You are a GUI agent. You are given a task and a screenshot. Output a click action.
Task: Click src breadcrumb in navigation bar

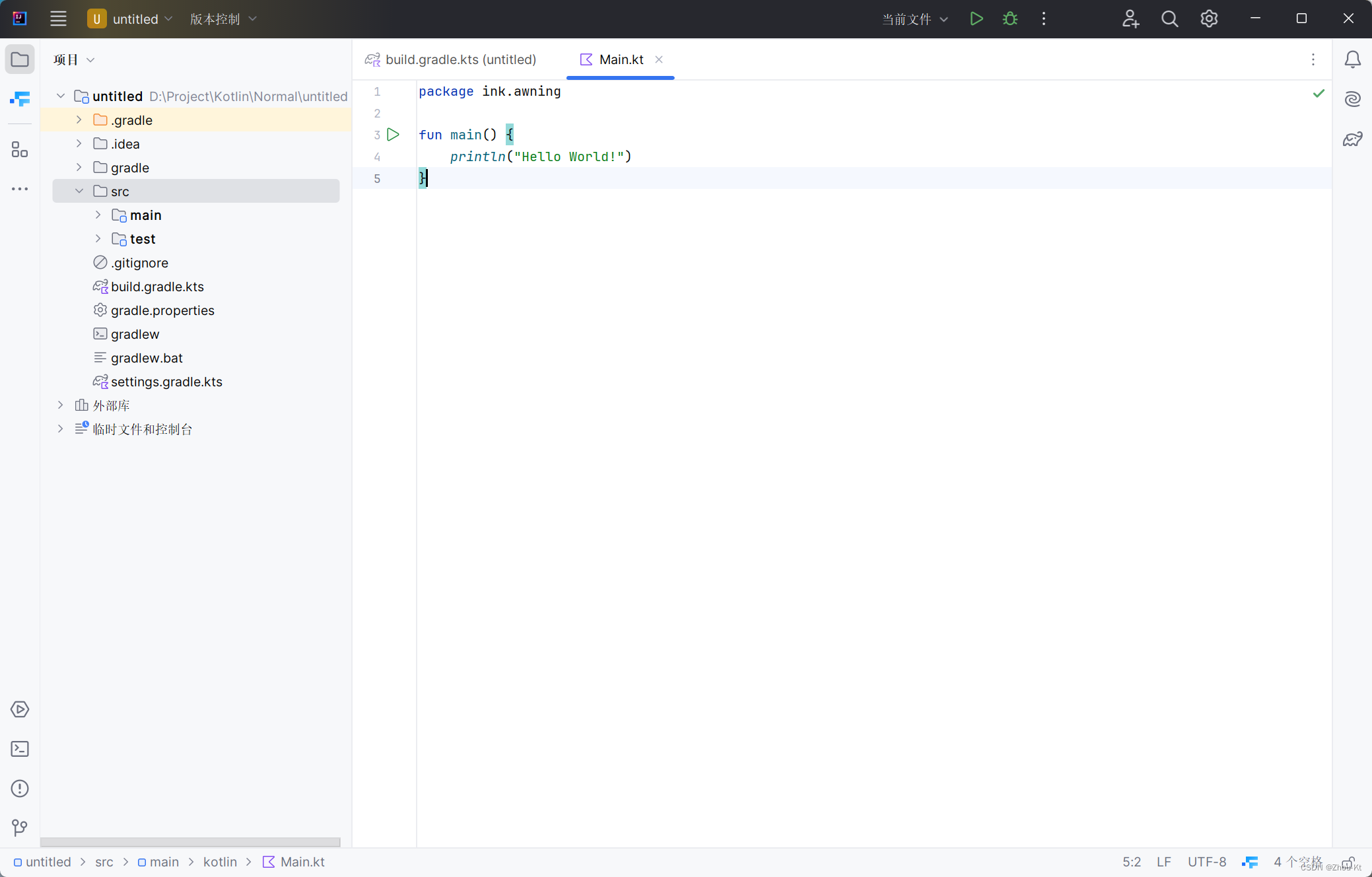pyautogui.click(x=104, y=862)
